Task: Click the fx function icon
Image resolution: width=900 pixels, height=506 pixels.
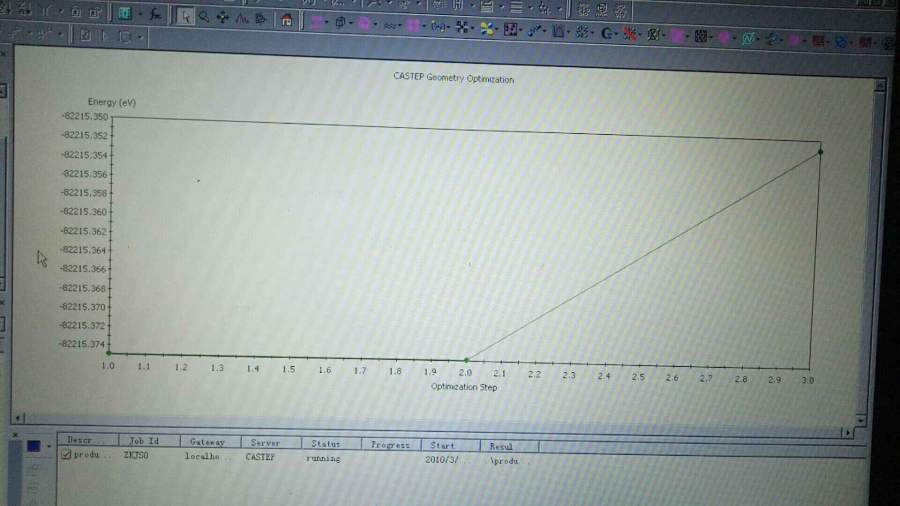Action: click(155, 14)
